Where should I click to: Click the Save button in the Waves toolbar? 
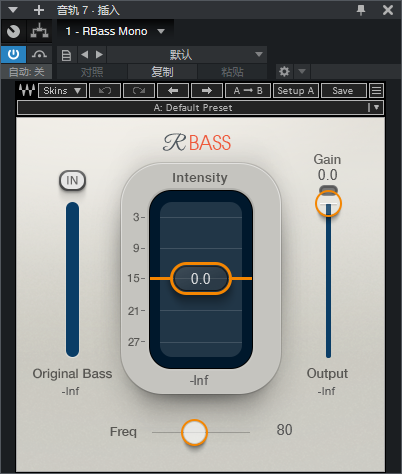tap(343, 91)
